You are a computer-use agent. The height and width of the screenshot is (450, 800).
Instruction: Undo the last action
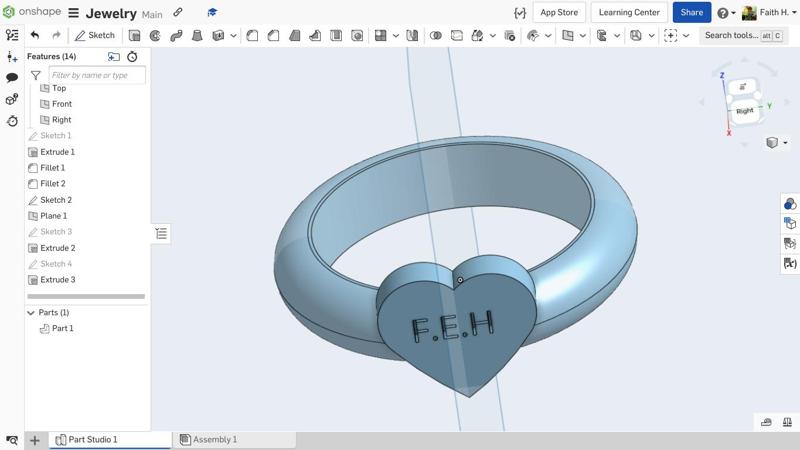tap(35, 35)
